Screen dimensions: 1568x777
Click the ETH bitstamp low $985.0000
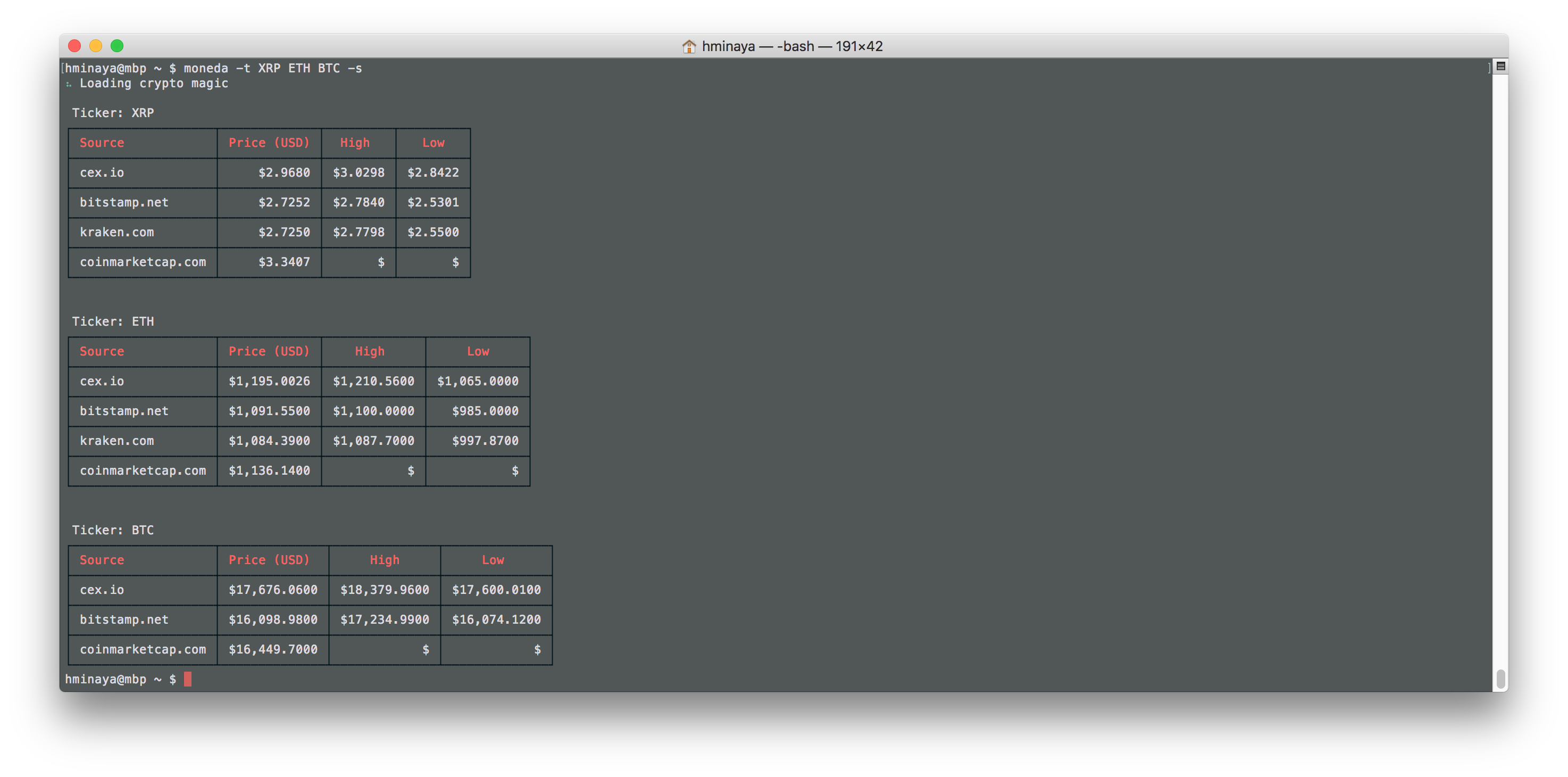click(x=485, y=411)
